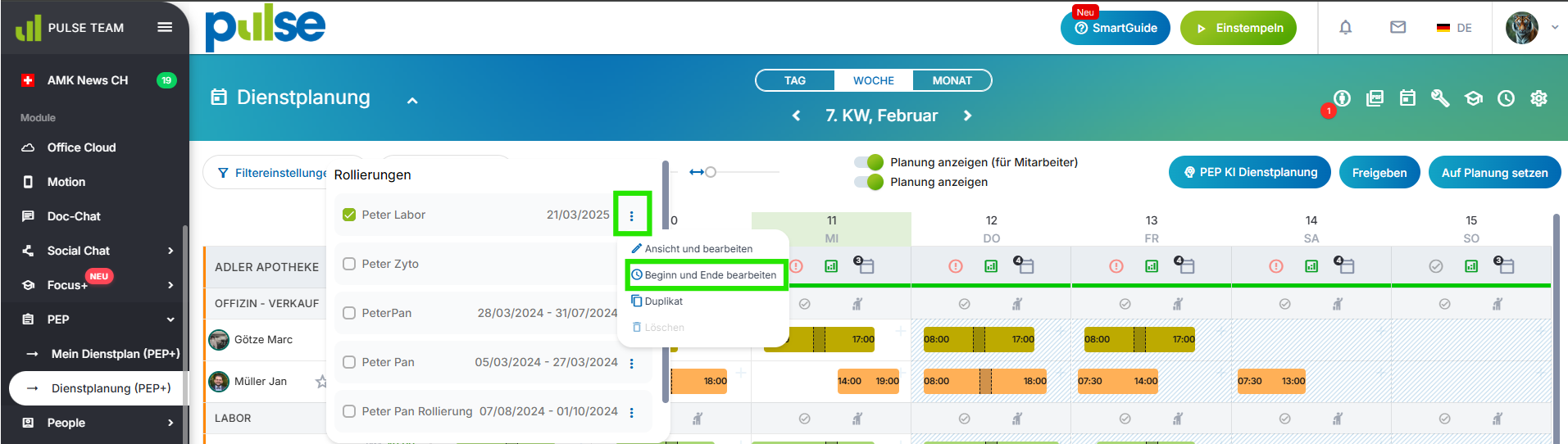Click Müller Jan's Saturday 07:30-13:00 shift

point(1271,381)
